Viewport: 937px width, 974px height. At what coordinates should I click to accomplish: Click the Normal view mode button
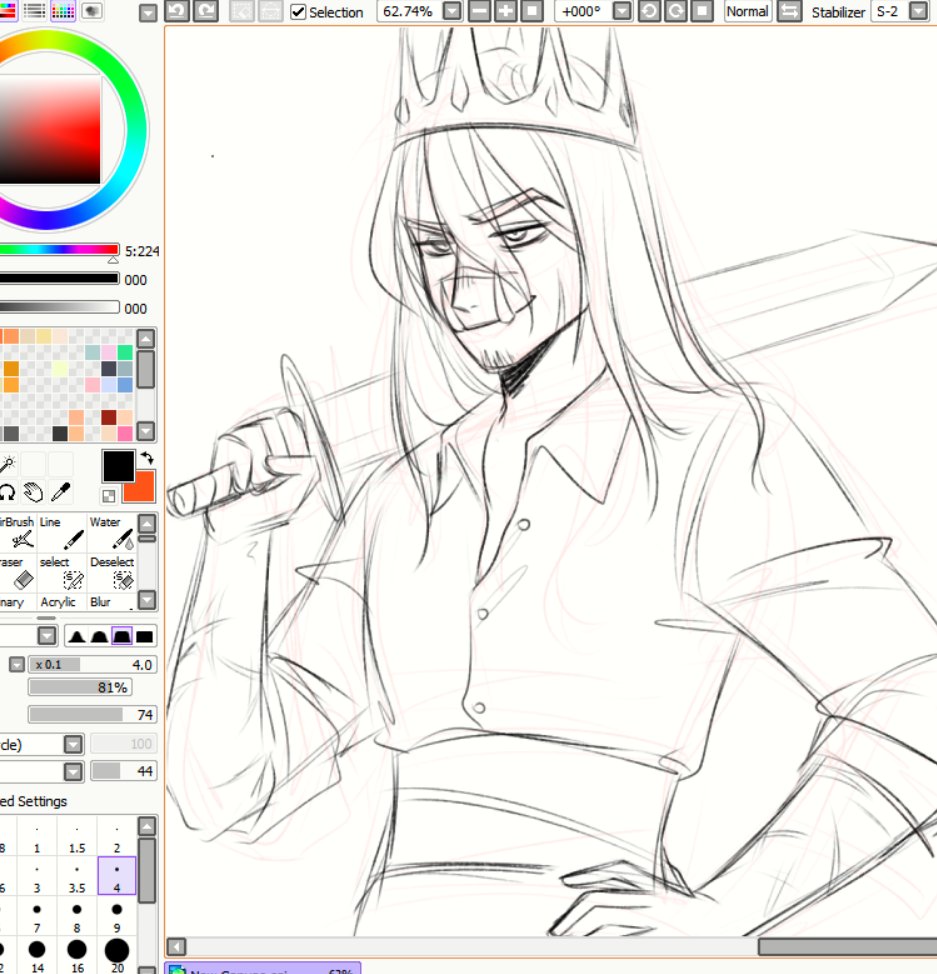(x=747, y=11)
